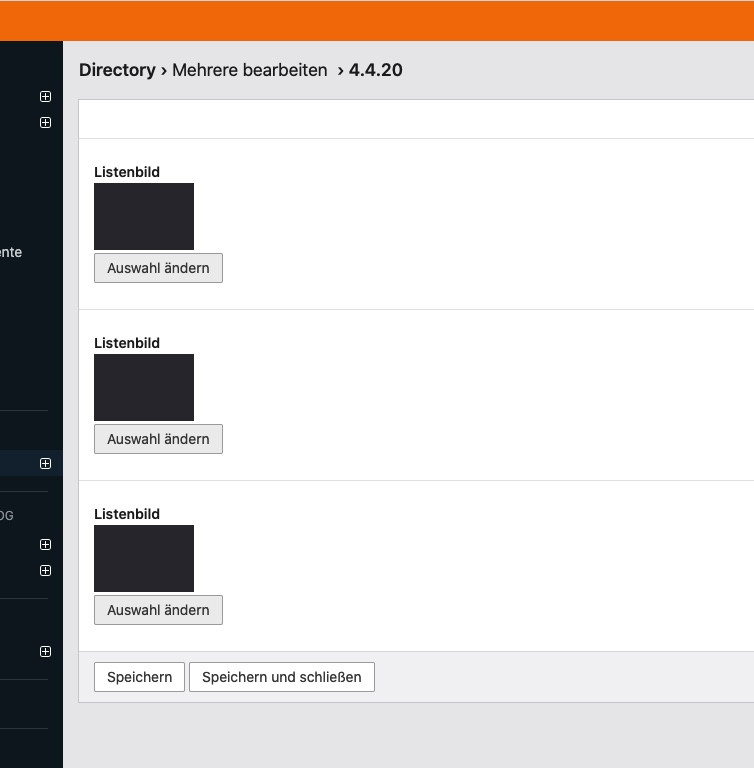Image resolution: width=754 pixels, height=768 pixels.
Task: Save changes with the Speichern button
Action: tap(140, 677)
